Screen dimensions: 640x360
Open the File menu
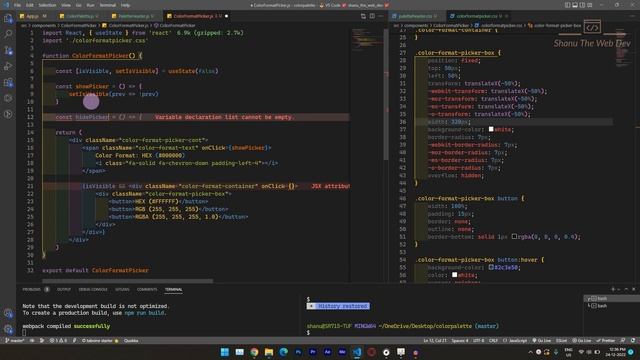17,5
